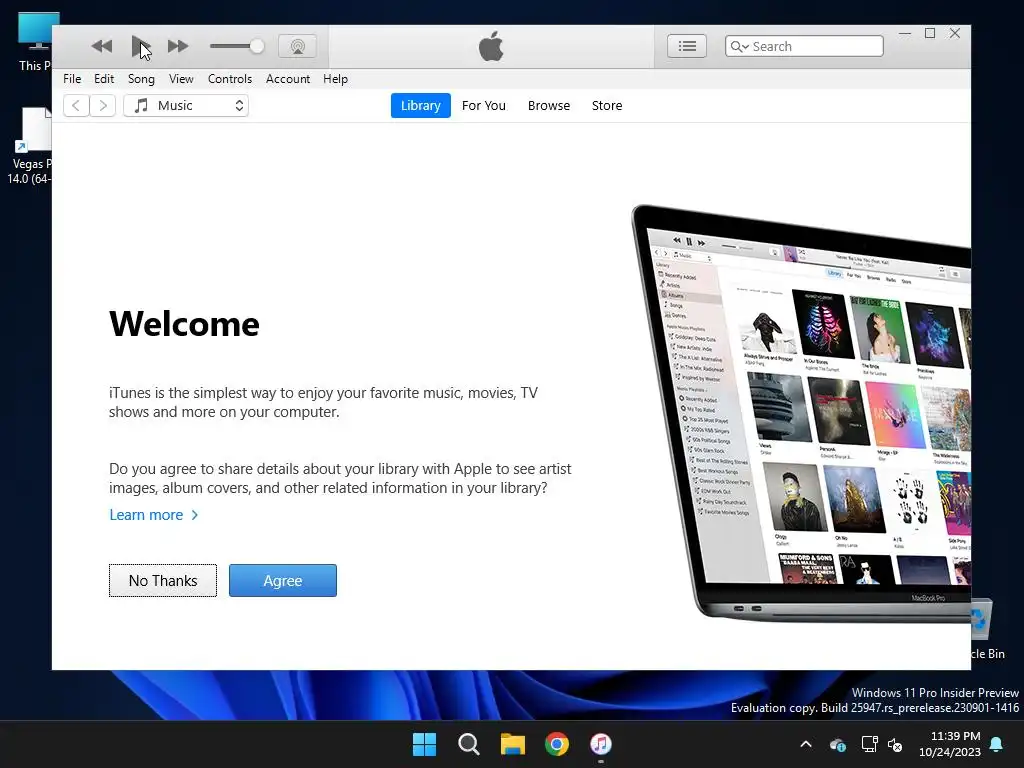Open the AirPlay output icon
1024x768 pixels.
pyautogui.click(x=298, y=46)
